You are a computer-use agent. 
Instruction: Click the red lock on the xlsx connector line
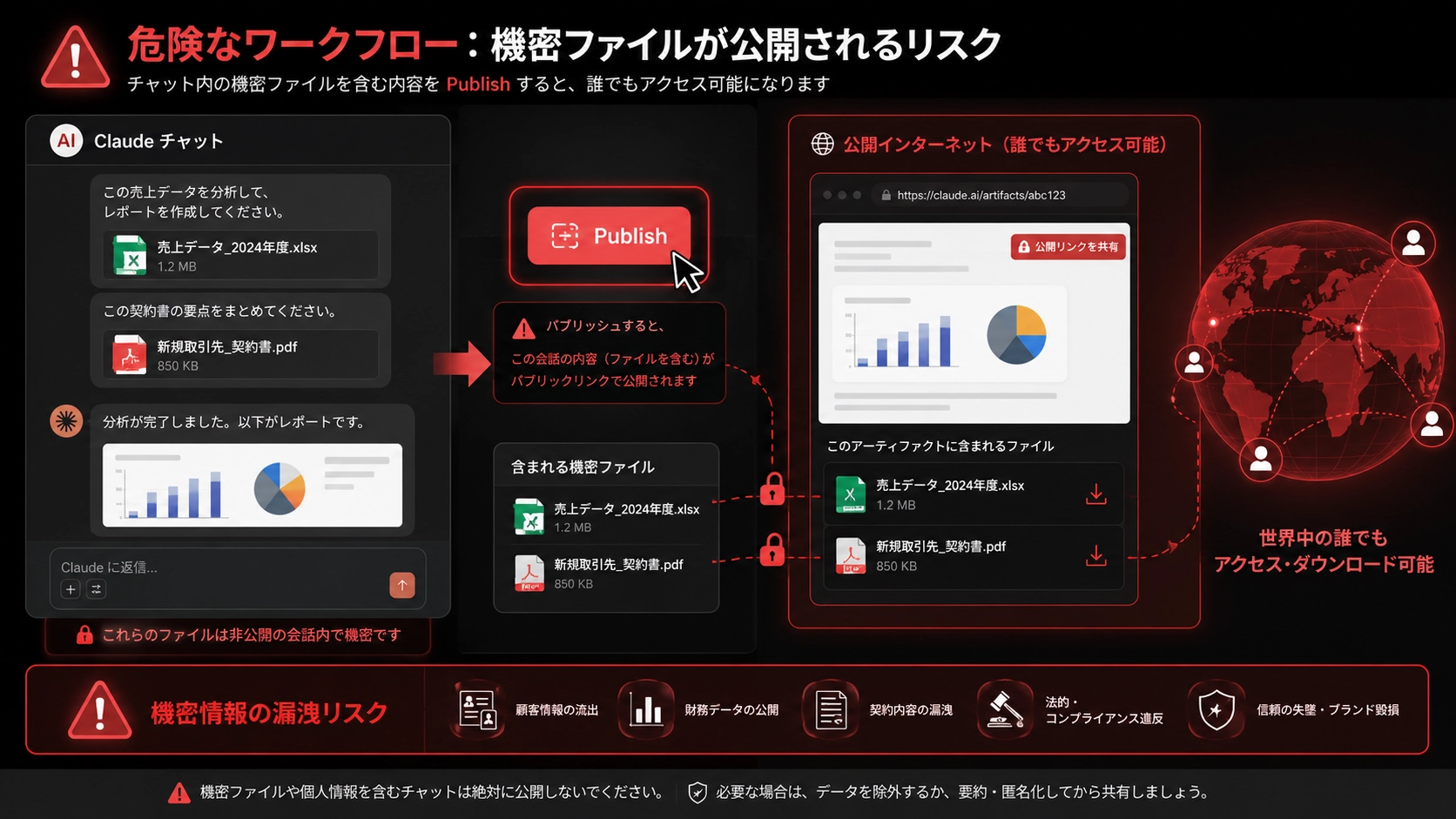pyautogui.click(x=772, y=489)
